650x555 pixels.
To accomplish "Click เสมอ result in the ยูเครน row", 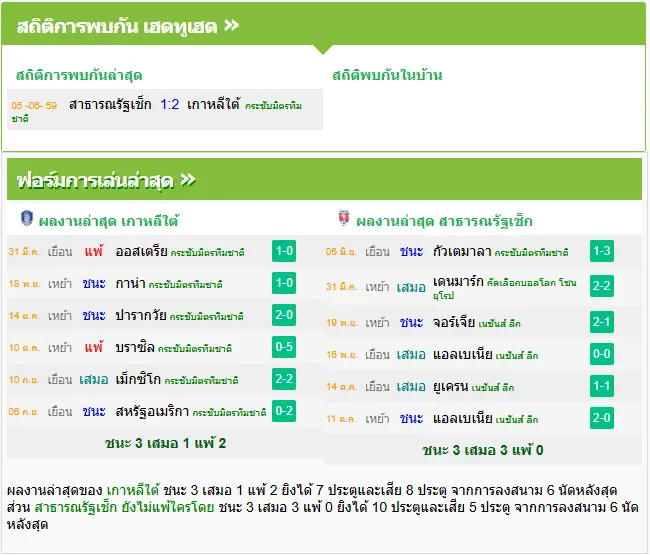I will tap(411, 387).
